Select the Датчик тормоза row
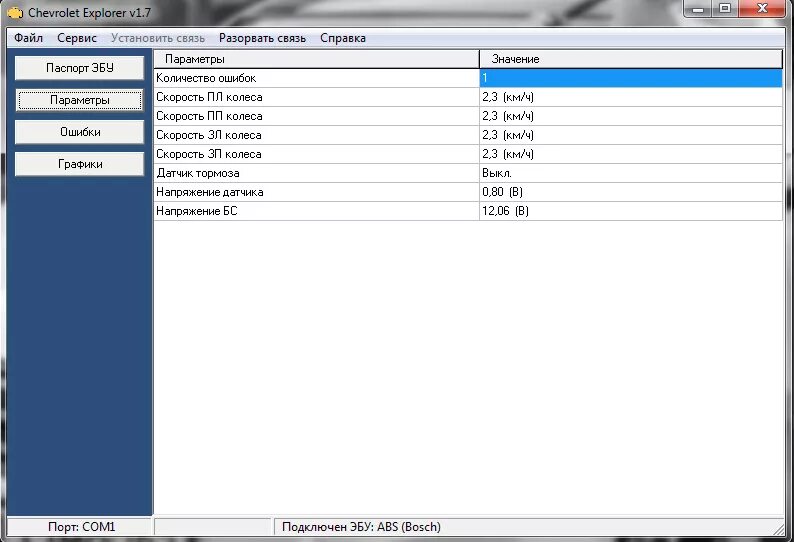This screenshot has width=794, height=542. tap(468, 173)
